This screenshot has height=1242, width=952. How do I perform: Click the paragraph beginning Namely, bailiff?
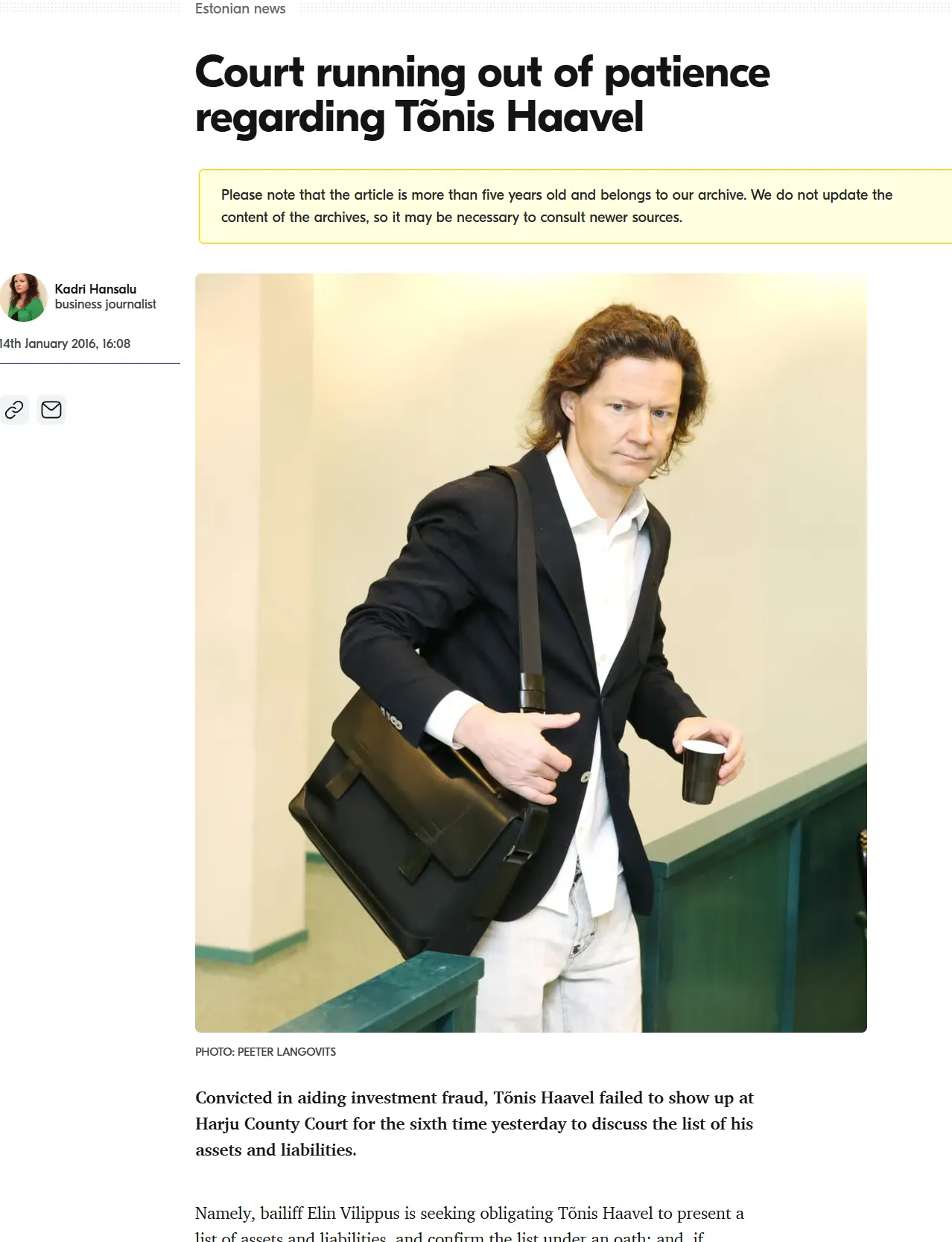tap(470, 1223)
